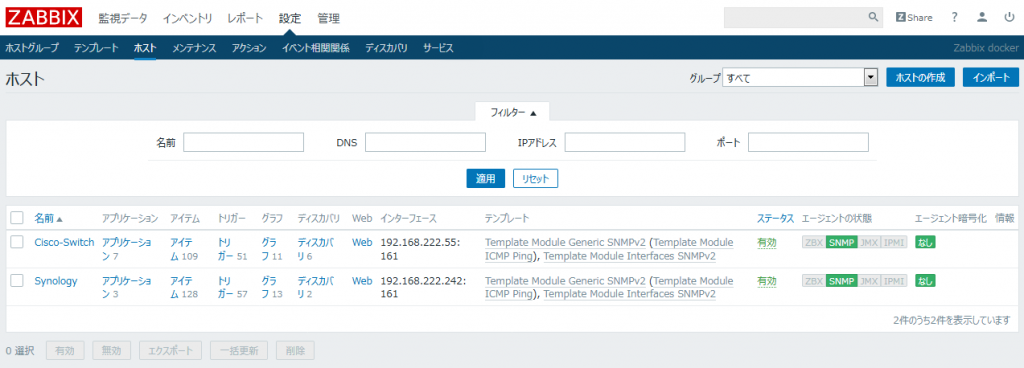Click the search magnifier icon
Viewport: 1024px width, 368px height.
tap(873, 17)
